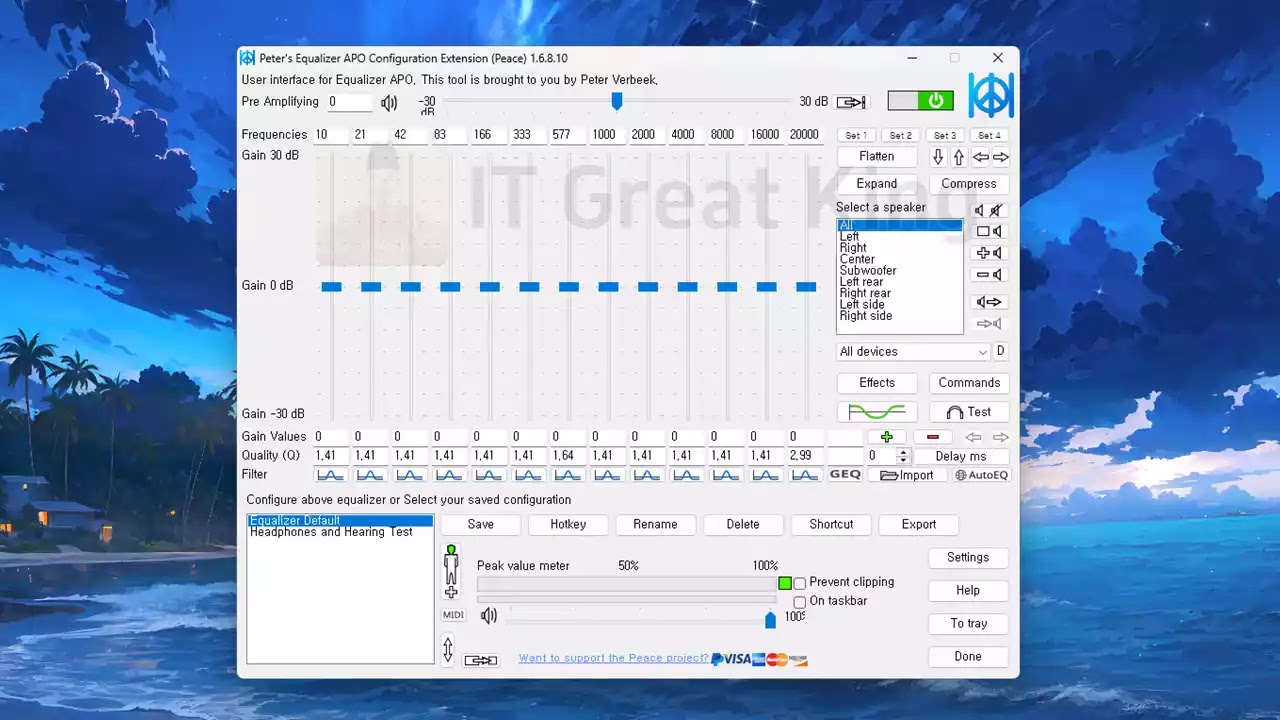Open the GEQ graphic equalizer button

click(x=845, y=475)
